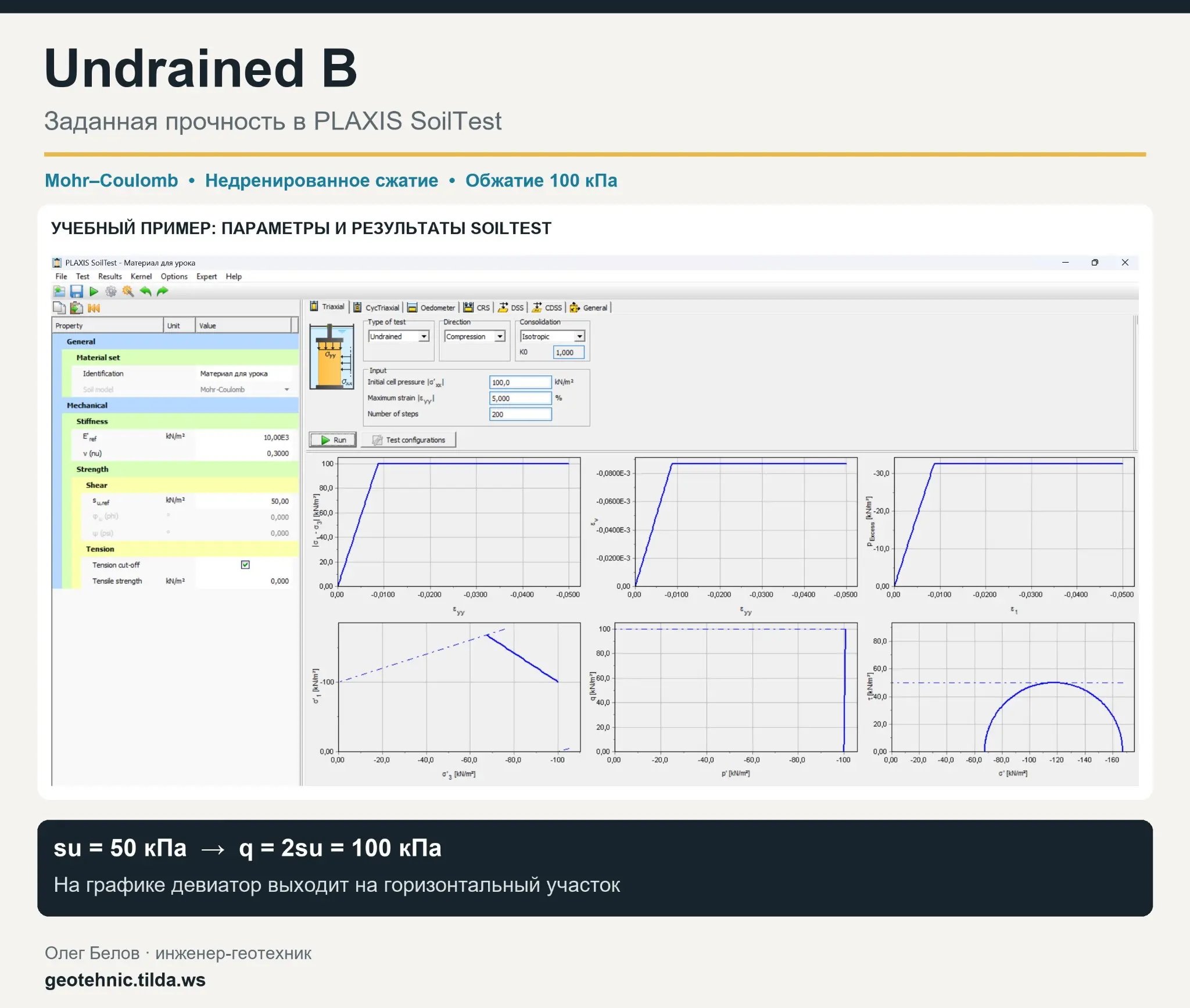1190x1008 pixels.
Task: Click the paste clipboard icon
Action: point(76,308)
